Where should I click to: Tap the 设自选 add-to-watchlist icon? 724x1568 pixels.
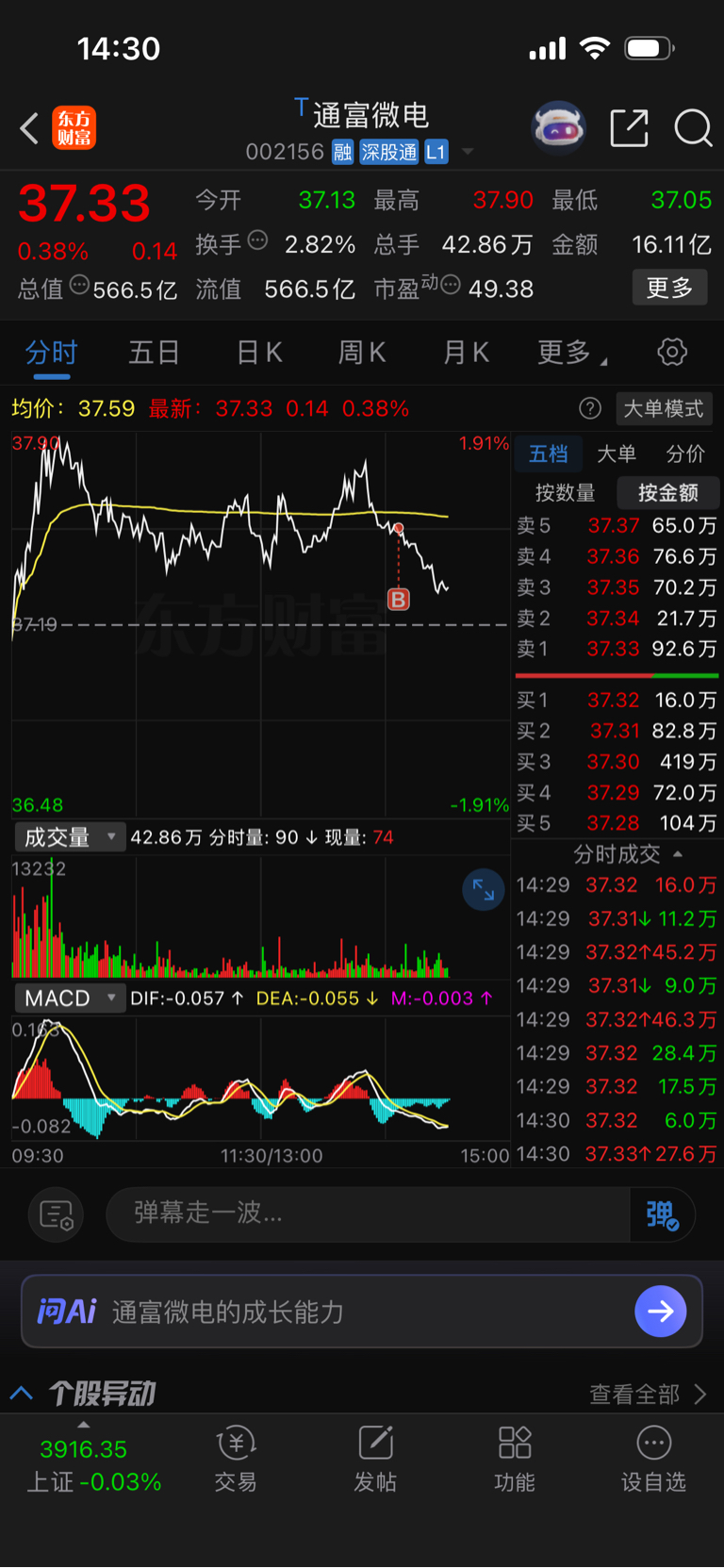click(653, 1460)
